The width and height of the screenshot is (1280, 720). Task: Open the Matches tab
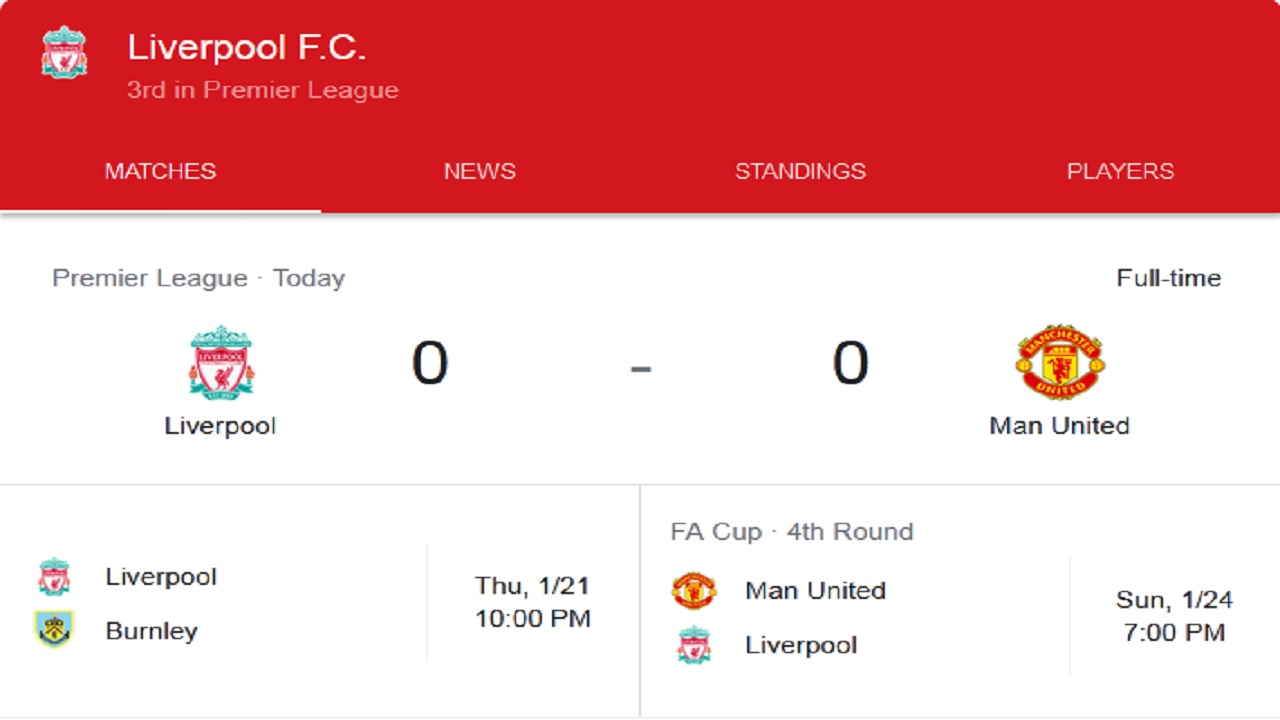point(160,171)
